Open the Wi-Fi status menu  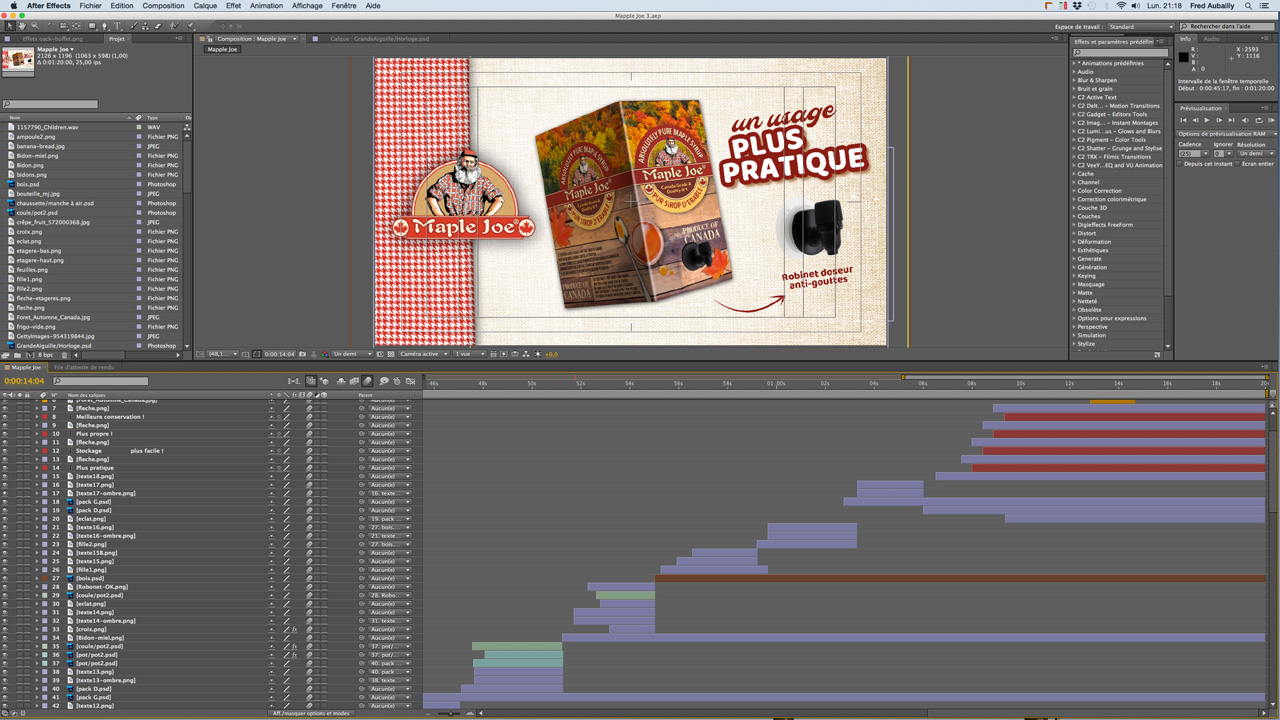click(1121, 5)
